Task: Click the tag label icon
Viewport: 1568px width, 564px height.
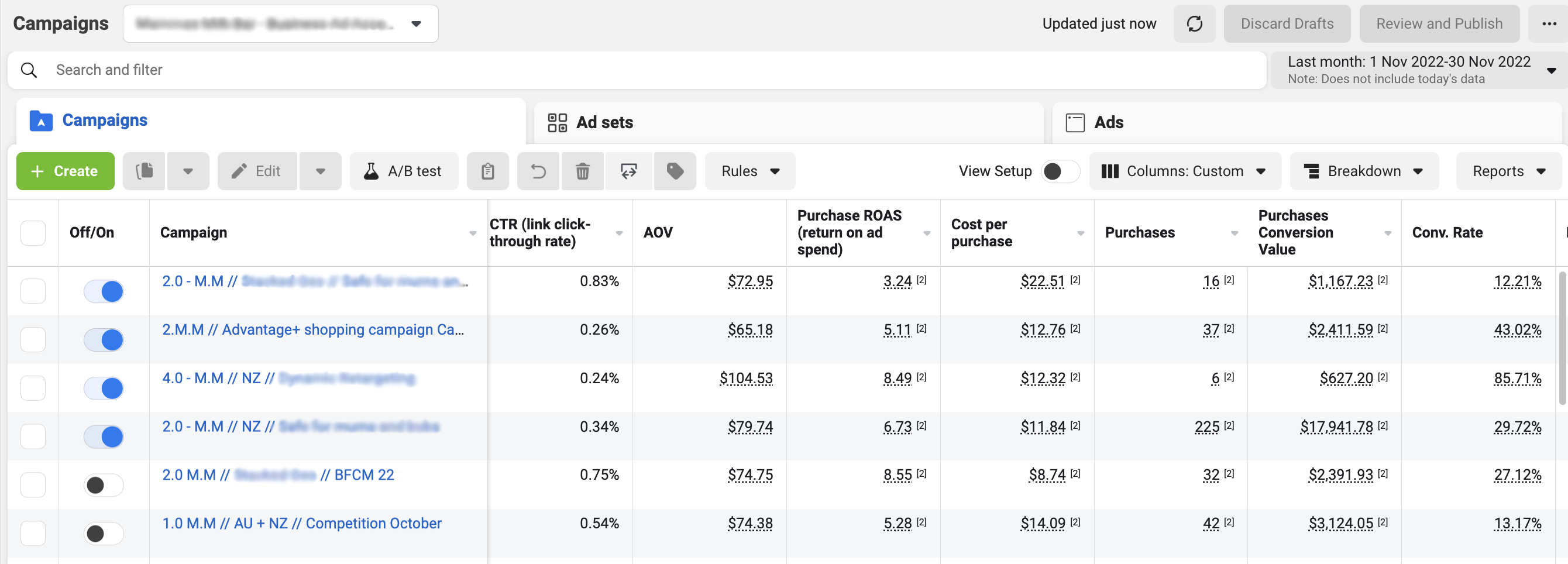Action: 675,171
